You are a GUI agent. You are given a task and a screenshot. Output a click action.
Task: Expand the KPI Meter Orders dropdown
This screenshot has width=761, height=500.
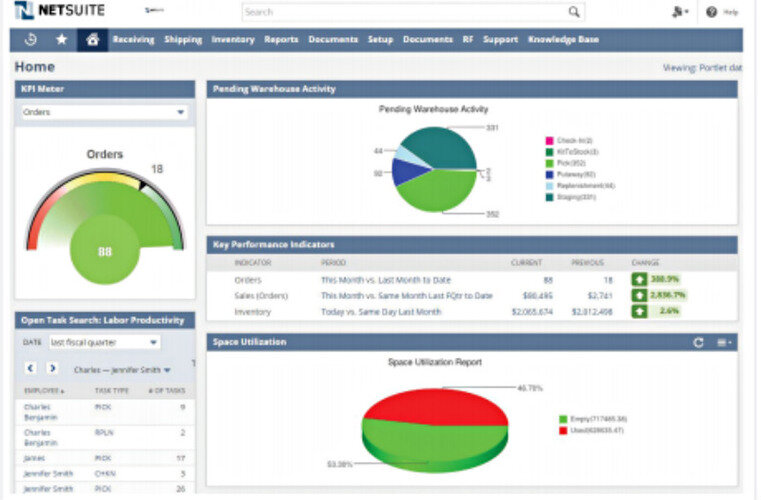click(x=181, y=112)
